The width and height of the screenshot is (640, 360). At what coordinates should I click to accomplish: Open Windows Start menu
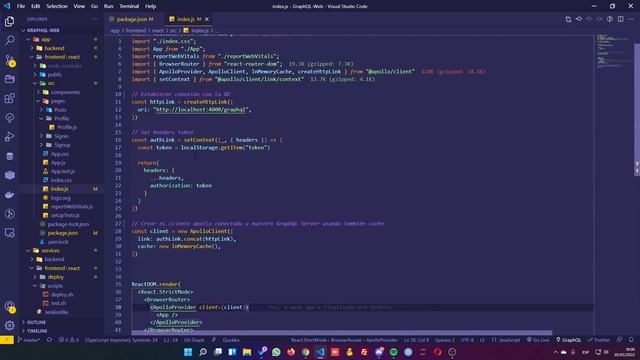(x=188, y=352)
